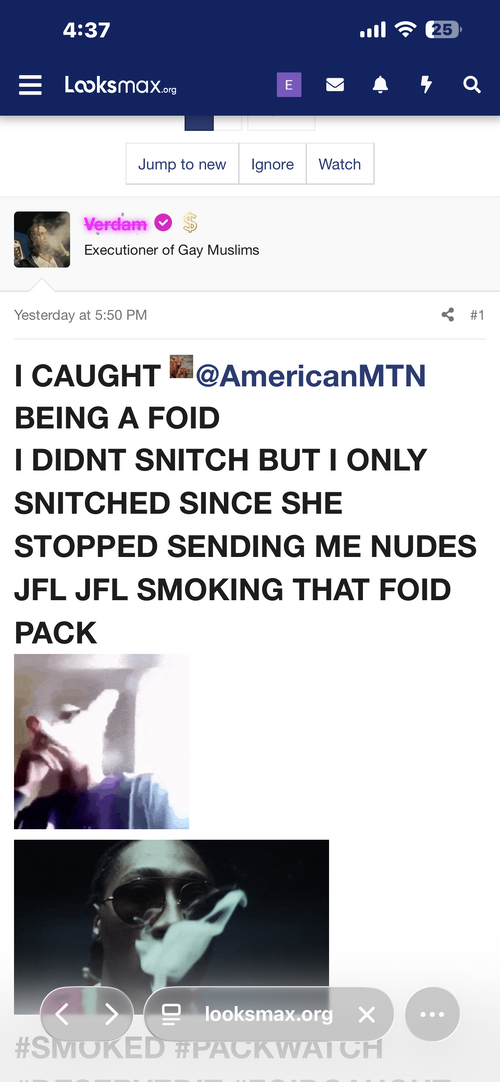500x1082 pixels.
Task: Tap Verdam's avatar thumbnail
Action: pyautogui.click(x=42, y=239)
